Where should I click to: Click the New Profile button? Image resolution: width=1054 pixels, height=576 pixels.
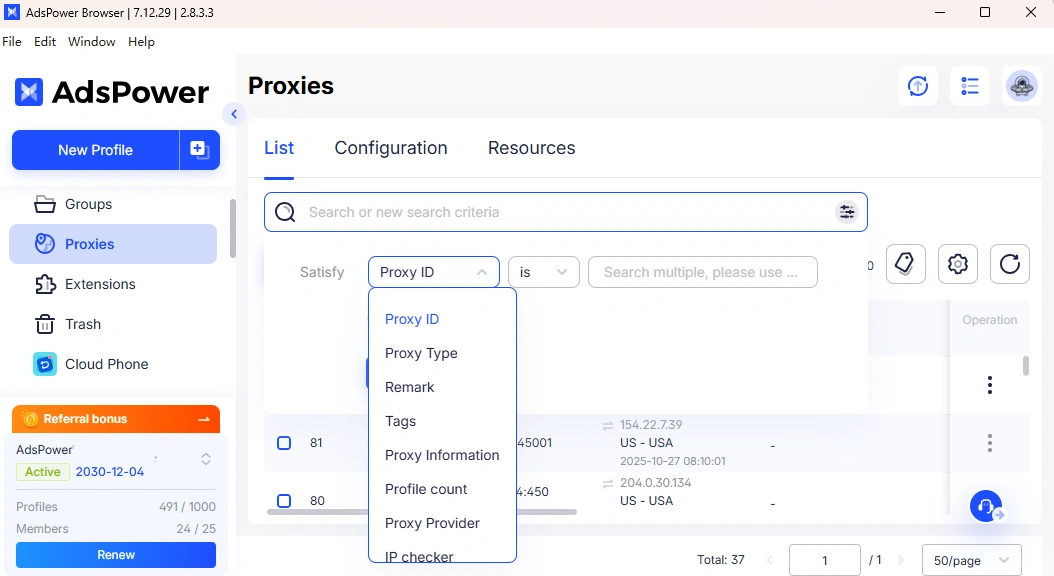pos(95,150)
